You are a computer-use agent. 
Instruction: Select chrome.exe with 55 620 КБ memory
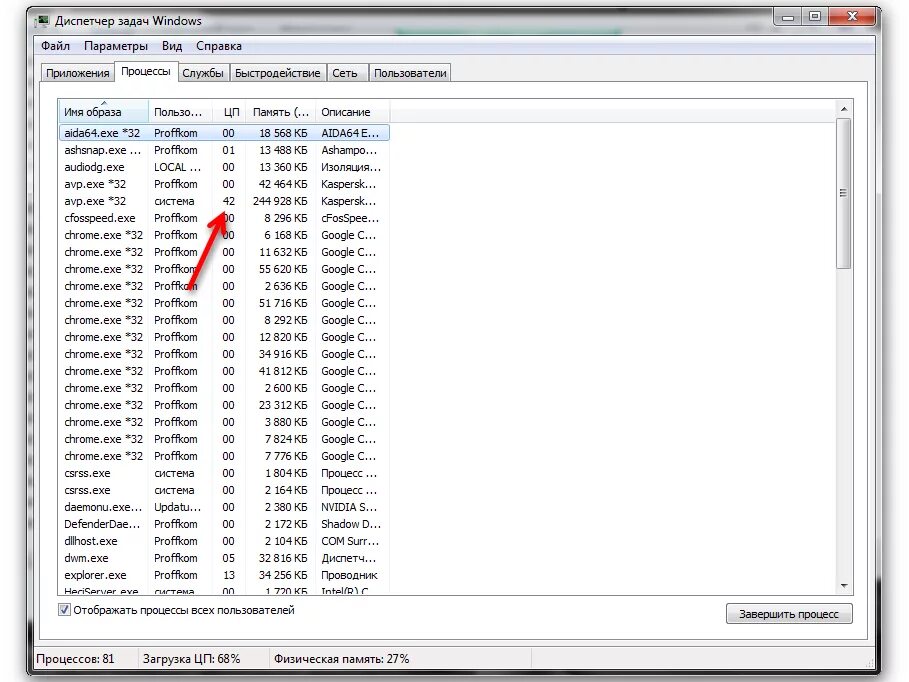(x=224, y=269)
